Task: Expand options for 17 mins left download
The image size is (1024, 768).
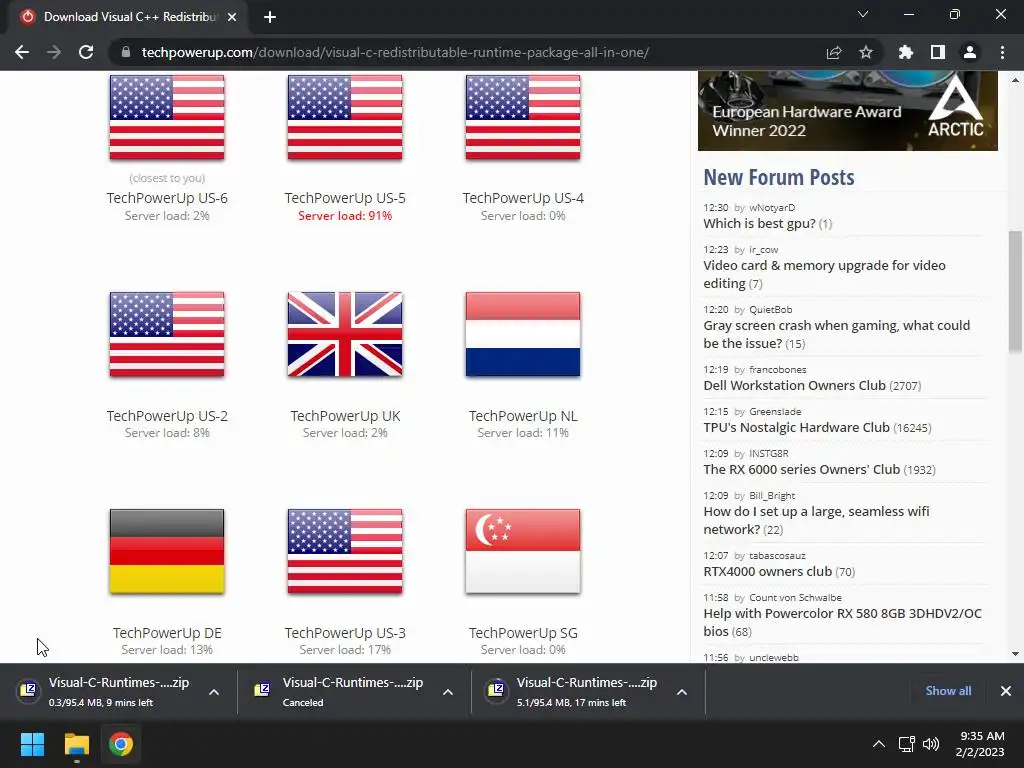Action: pyautogui.click(x=681, y=692)
